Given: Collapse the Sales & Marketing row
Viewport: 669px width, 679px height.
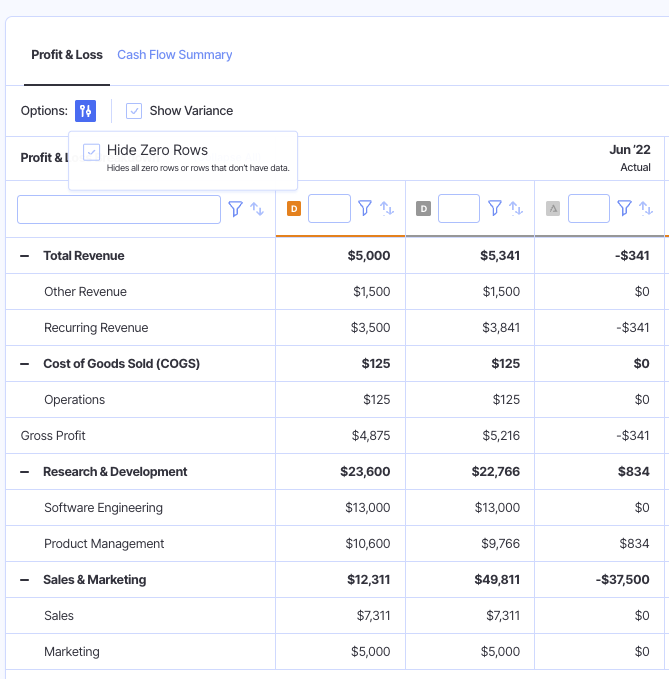Looking at the screenshot, I should click(x=25, y=580).
